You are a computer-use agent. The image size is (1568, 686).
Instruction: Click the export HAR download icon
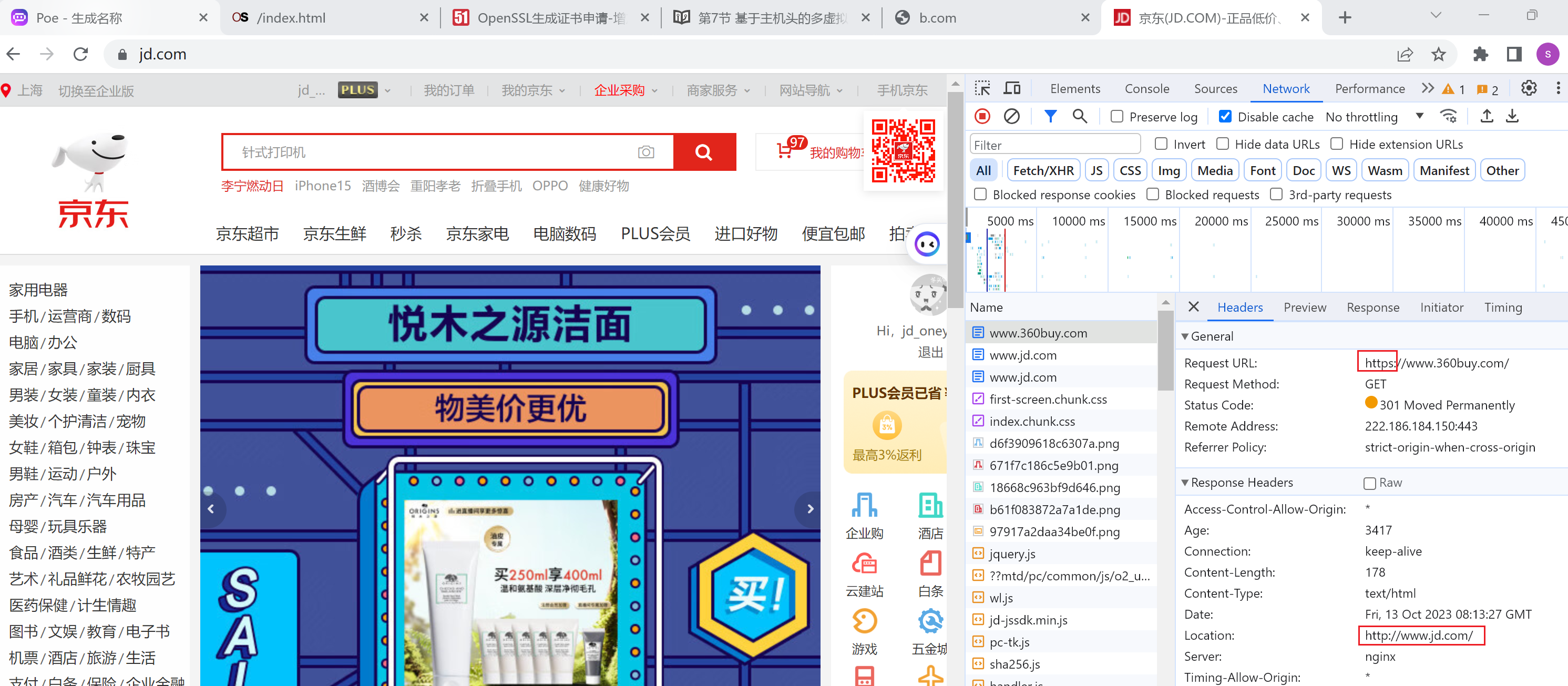pyautogui.click(x=1512, y=116)
